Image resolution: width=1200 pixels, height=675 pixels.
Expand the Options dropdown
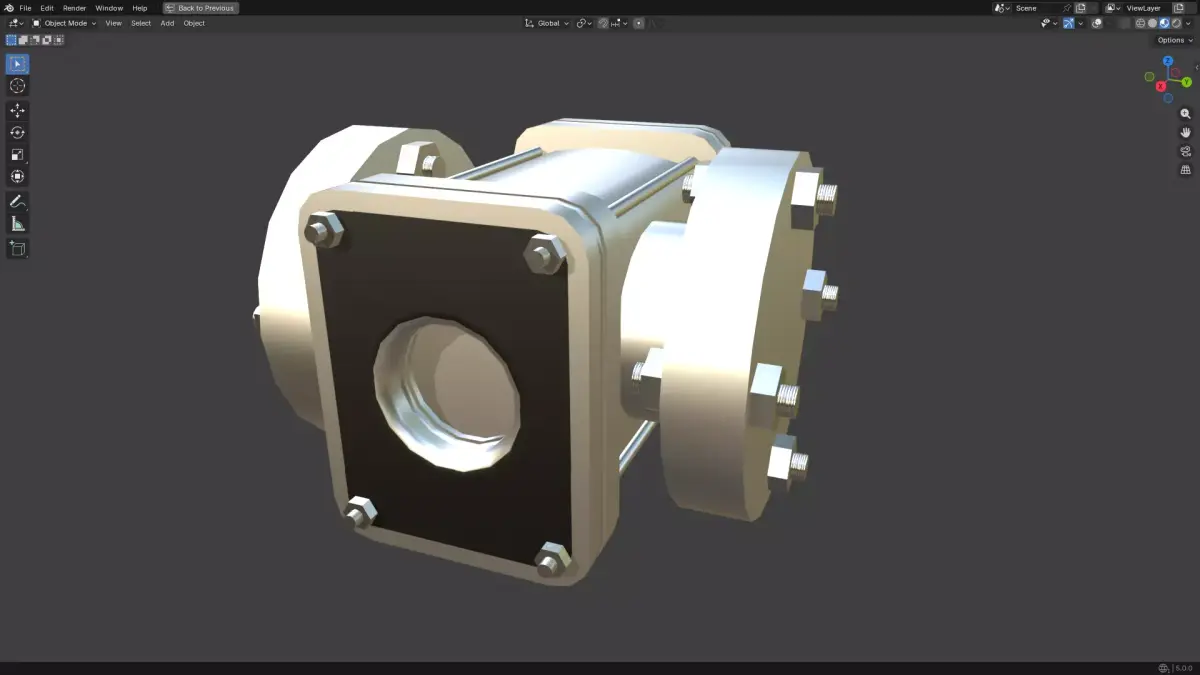(1174, 40)
